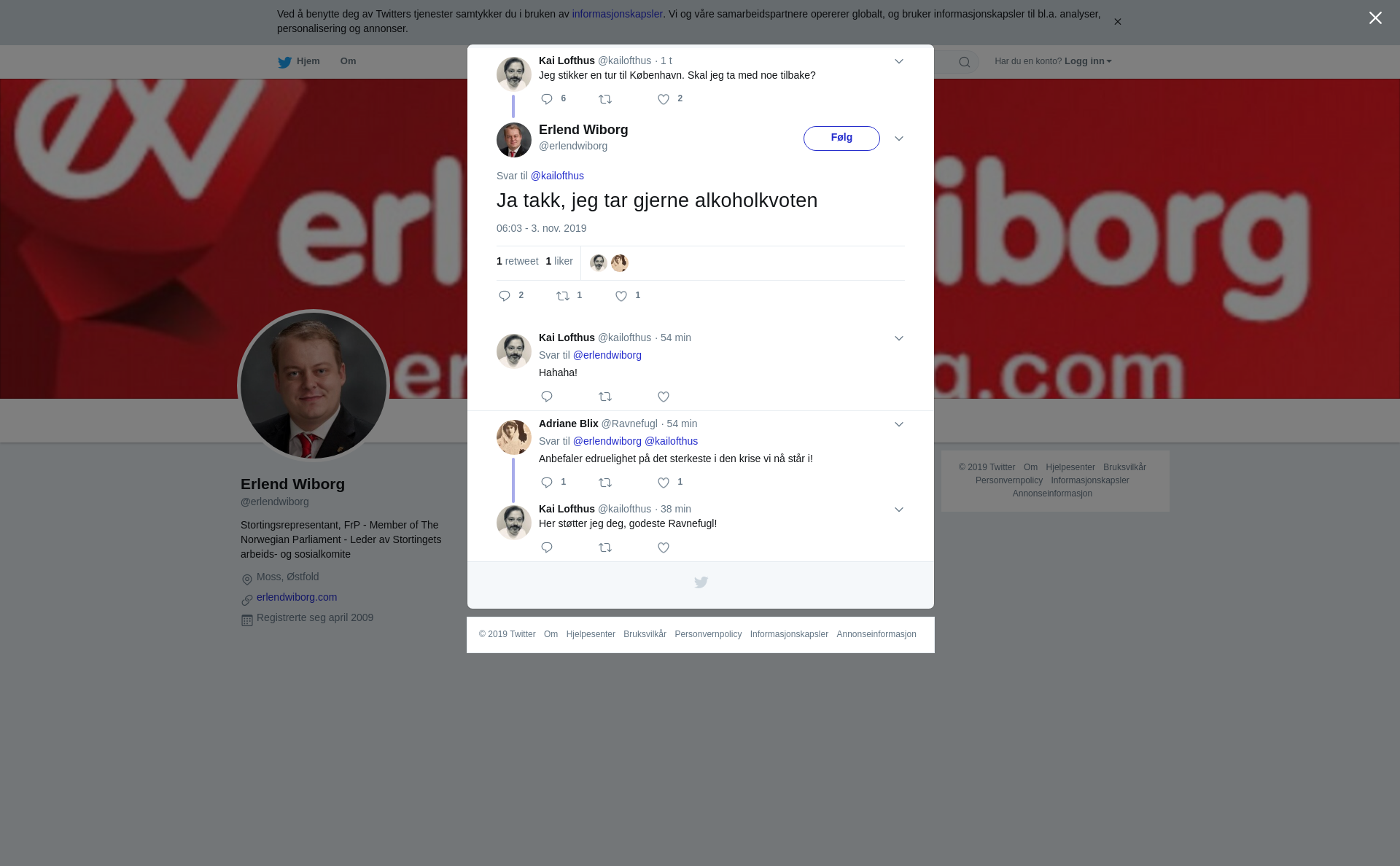The height and width of the screenshot is (866, 1400).
Task: Open the Logg inn dropdown
Action: click(x=1088, y=61)
